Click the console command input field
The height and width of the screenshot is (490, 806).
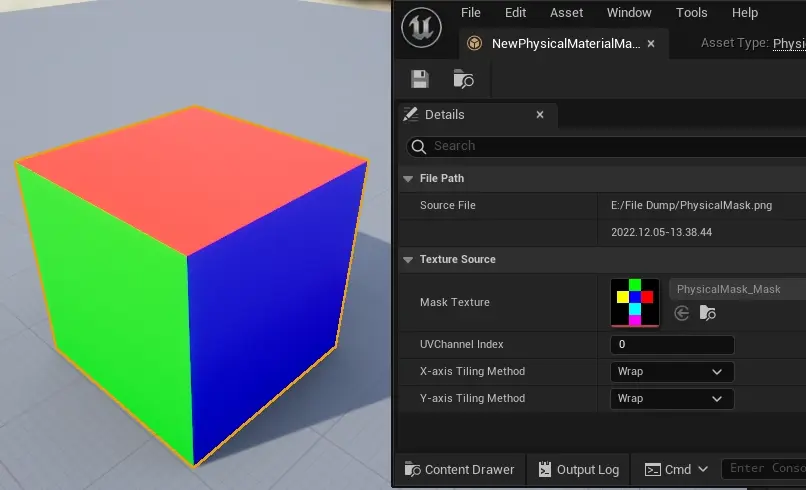click(x=764, y=468)
